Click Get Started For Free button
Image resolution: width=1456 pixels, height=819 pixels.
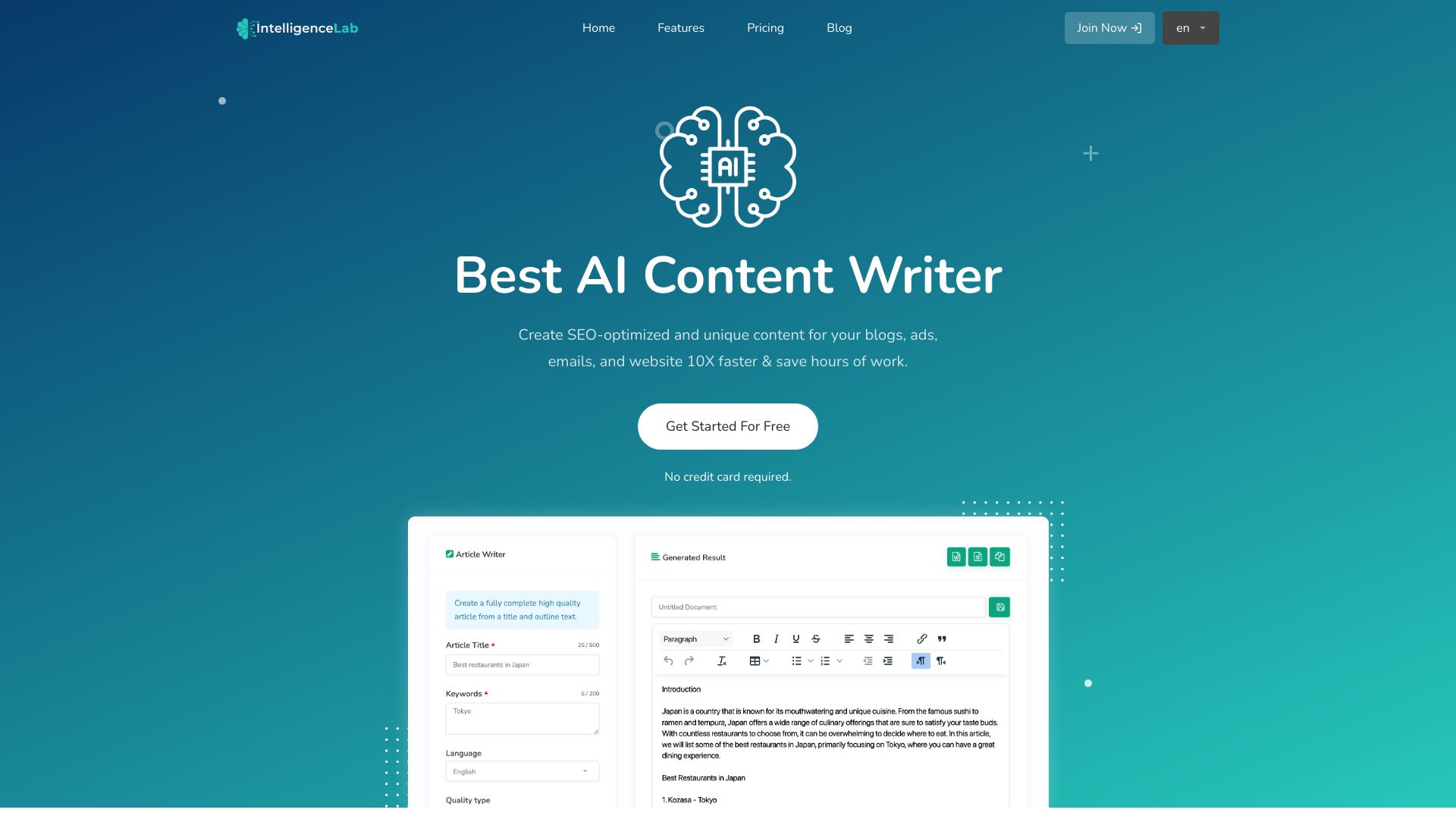[x=728, y=426]
